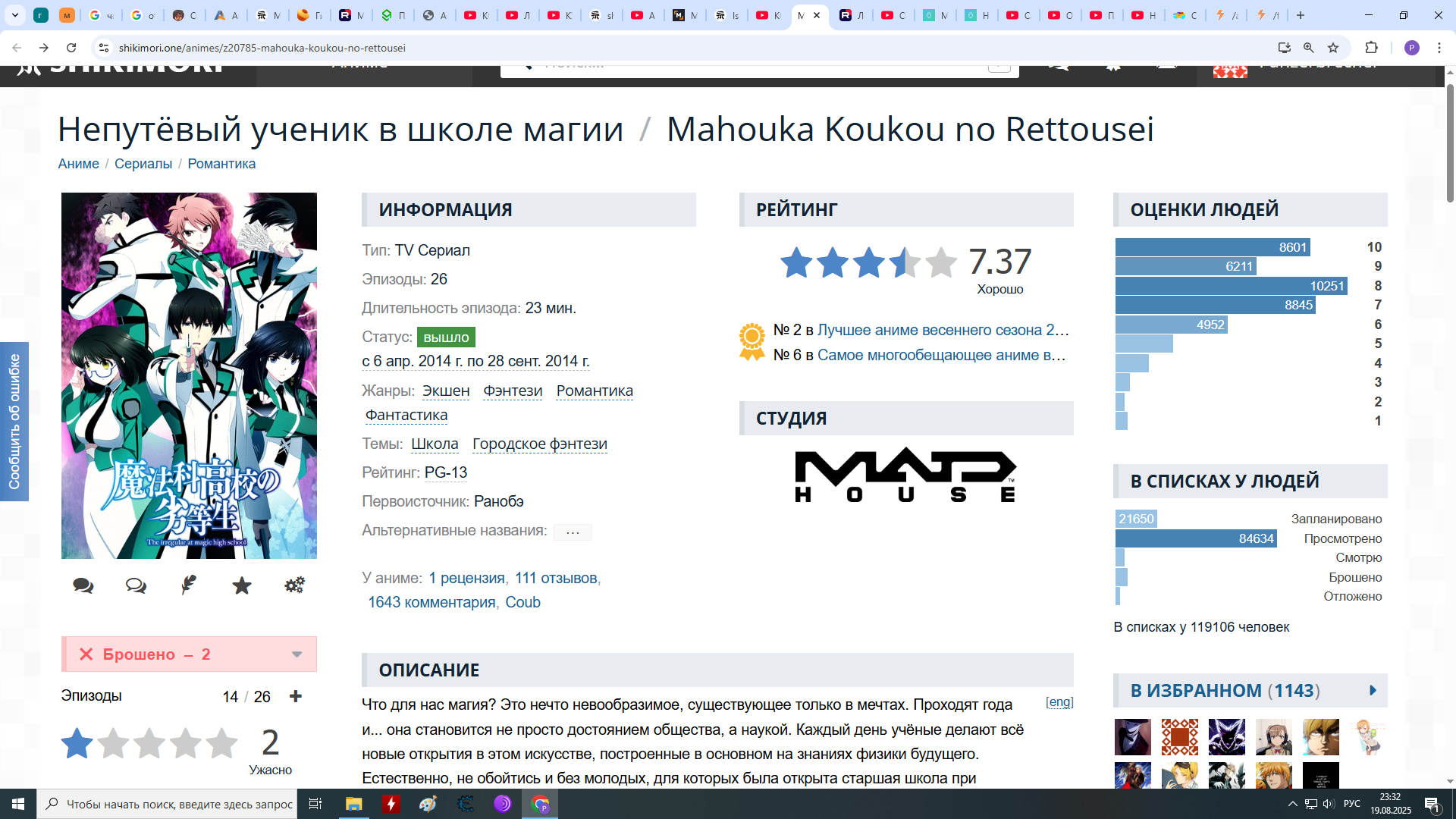The height and width of the screenshot is (819, 1456).
Task: Open Chrome extensions puzzle icon
Action: pyautogui.click(x=1371, y=48)
